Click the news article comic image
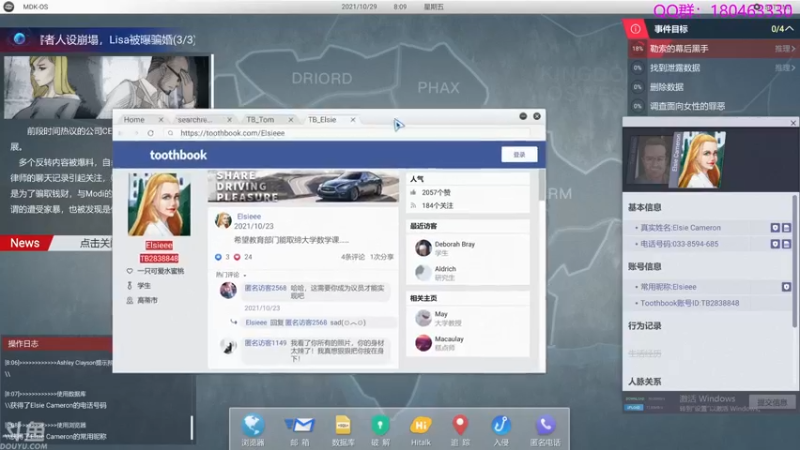This screenshot has height=450, width=800. click(107, 87)
